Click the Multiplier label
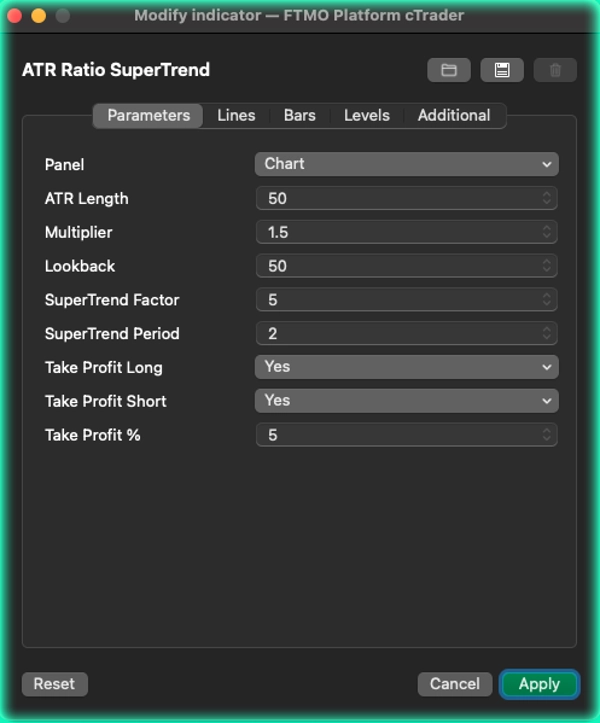This screenshot has height=723, width=600. pos(78,232)
